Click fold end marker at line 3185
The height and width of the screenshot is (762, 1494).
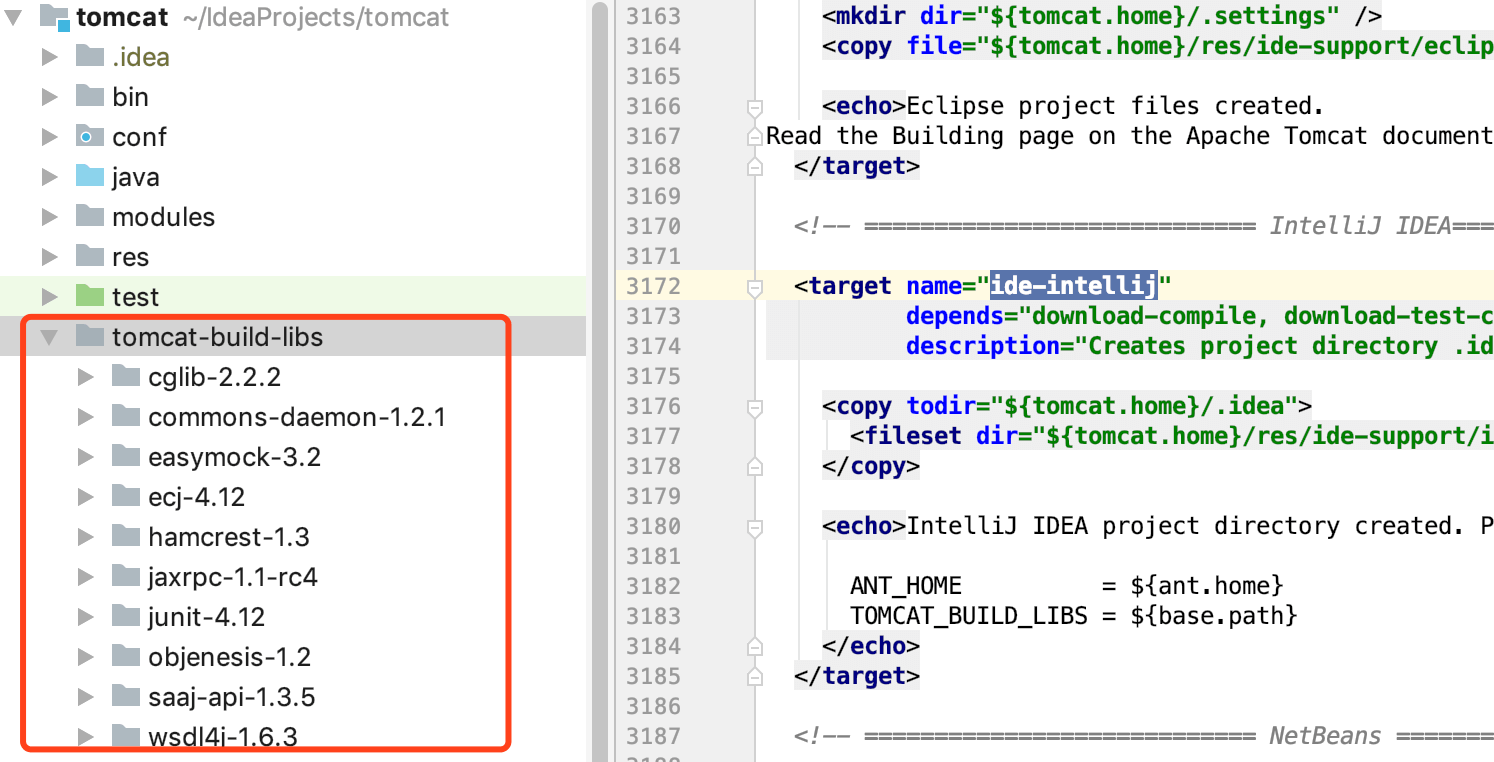coord(755,676)
